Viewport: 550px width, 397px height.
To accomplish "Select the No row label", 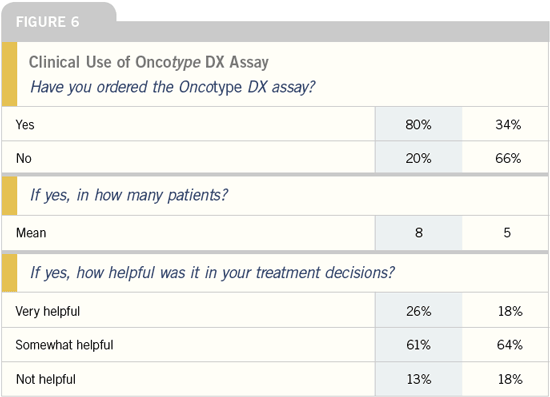I will click(x=24, y=158).
